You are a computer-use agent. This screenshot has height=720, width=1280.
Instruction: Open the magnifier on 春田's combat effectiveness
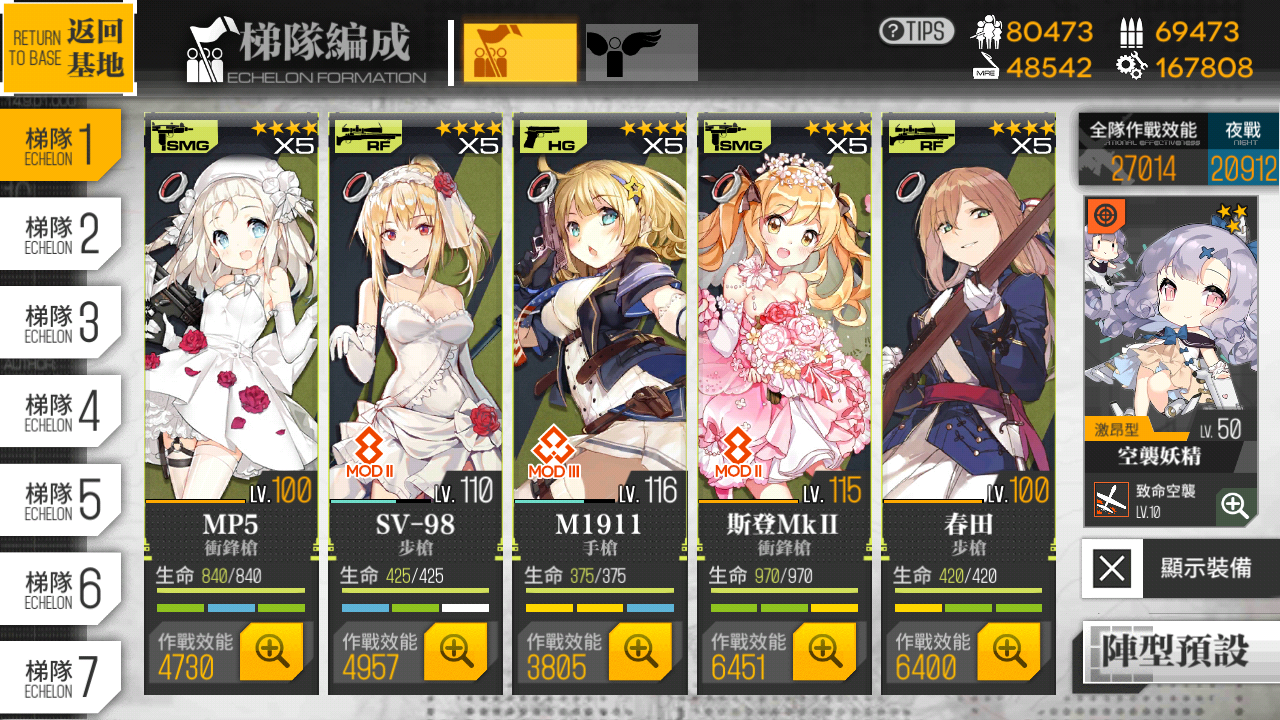click(x=1008, y=651)
